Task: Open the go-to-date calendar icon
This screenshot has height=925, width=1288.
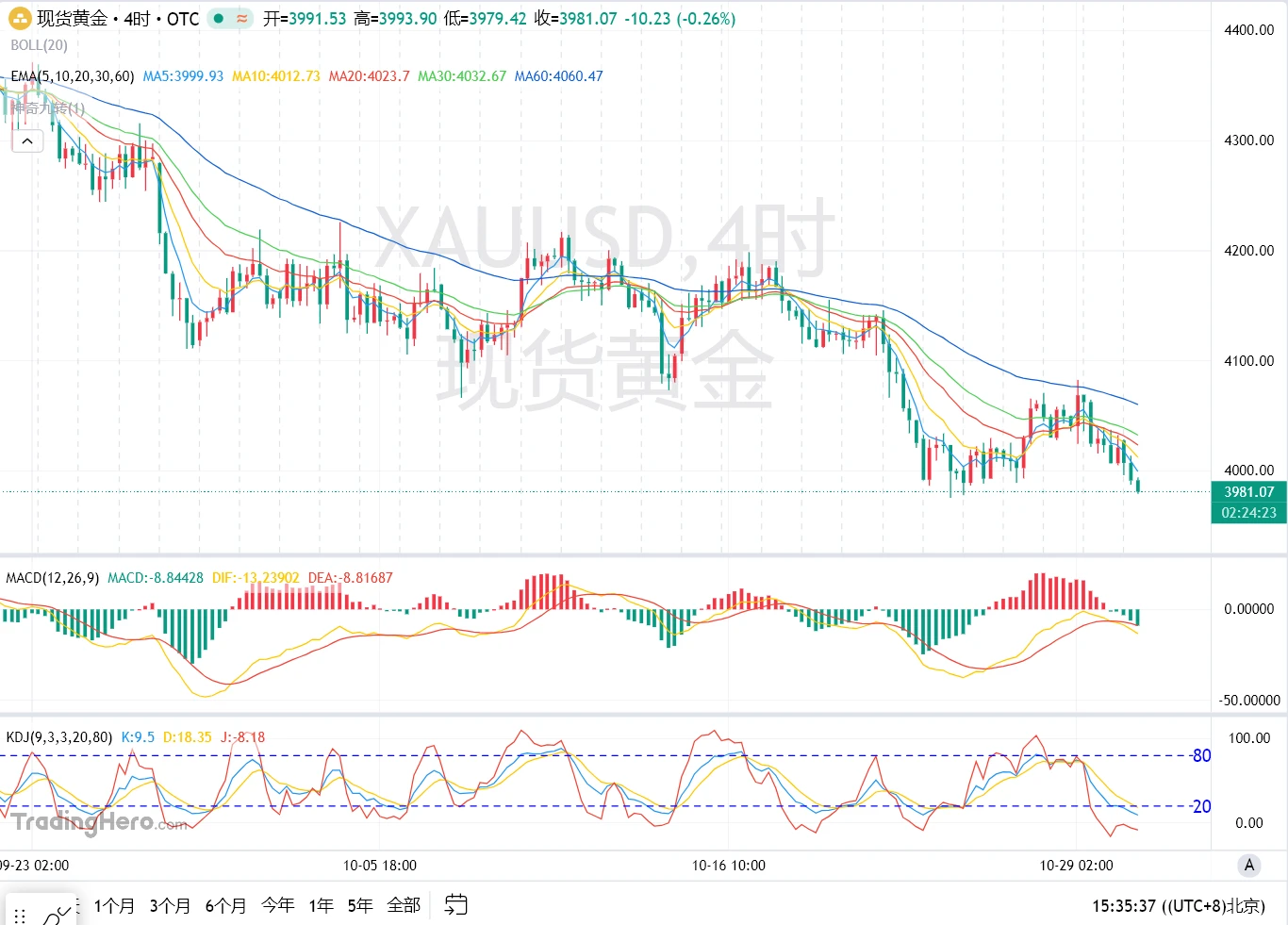Action: tap(456, 905)
